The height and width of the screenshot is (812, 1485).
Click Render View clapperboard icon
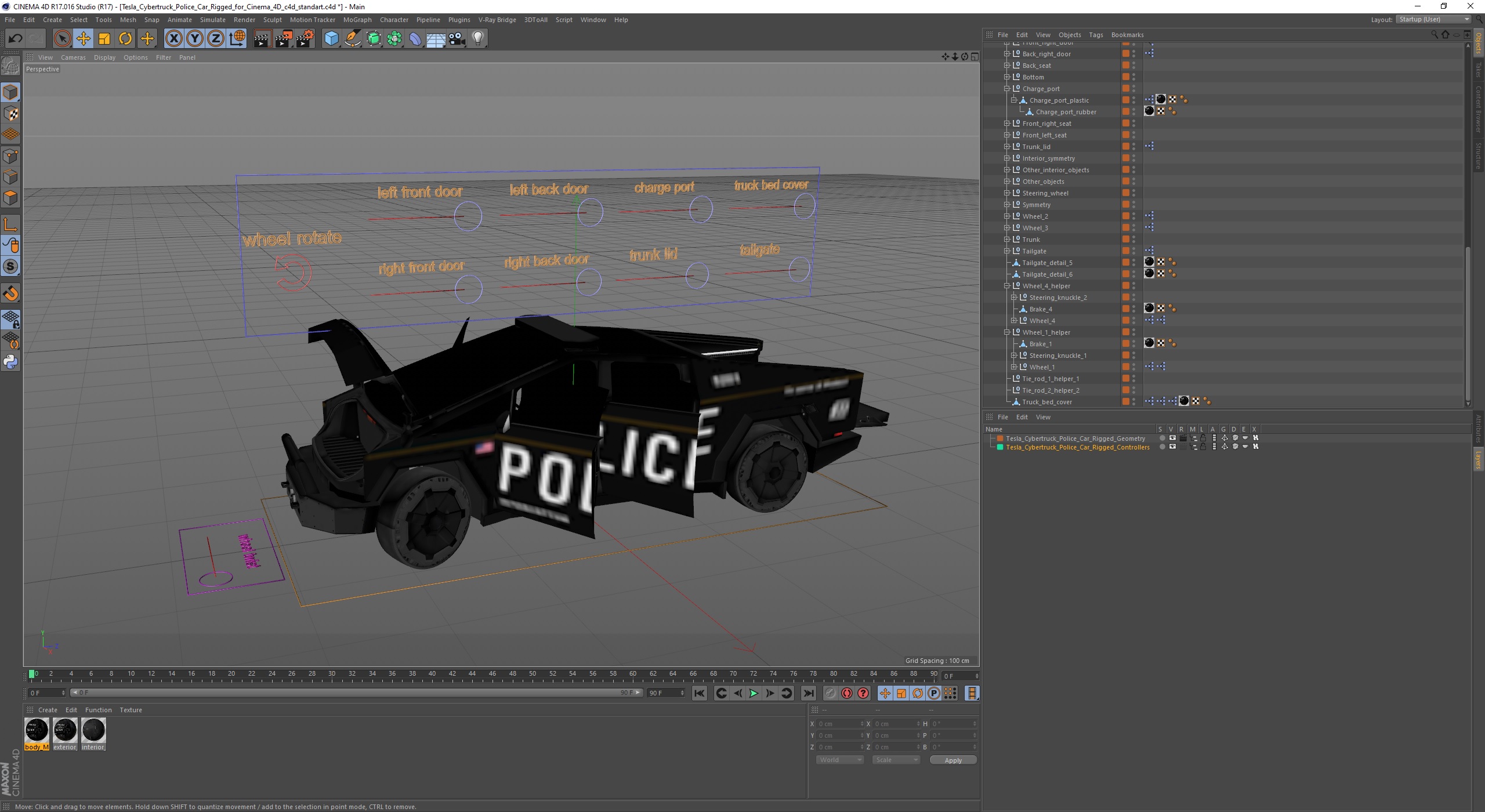(262, 39)
